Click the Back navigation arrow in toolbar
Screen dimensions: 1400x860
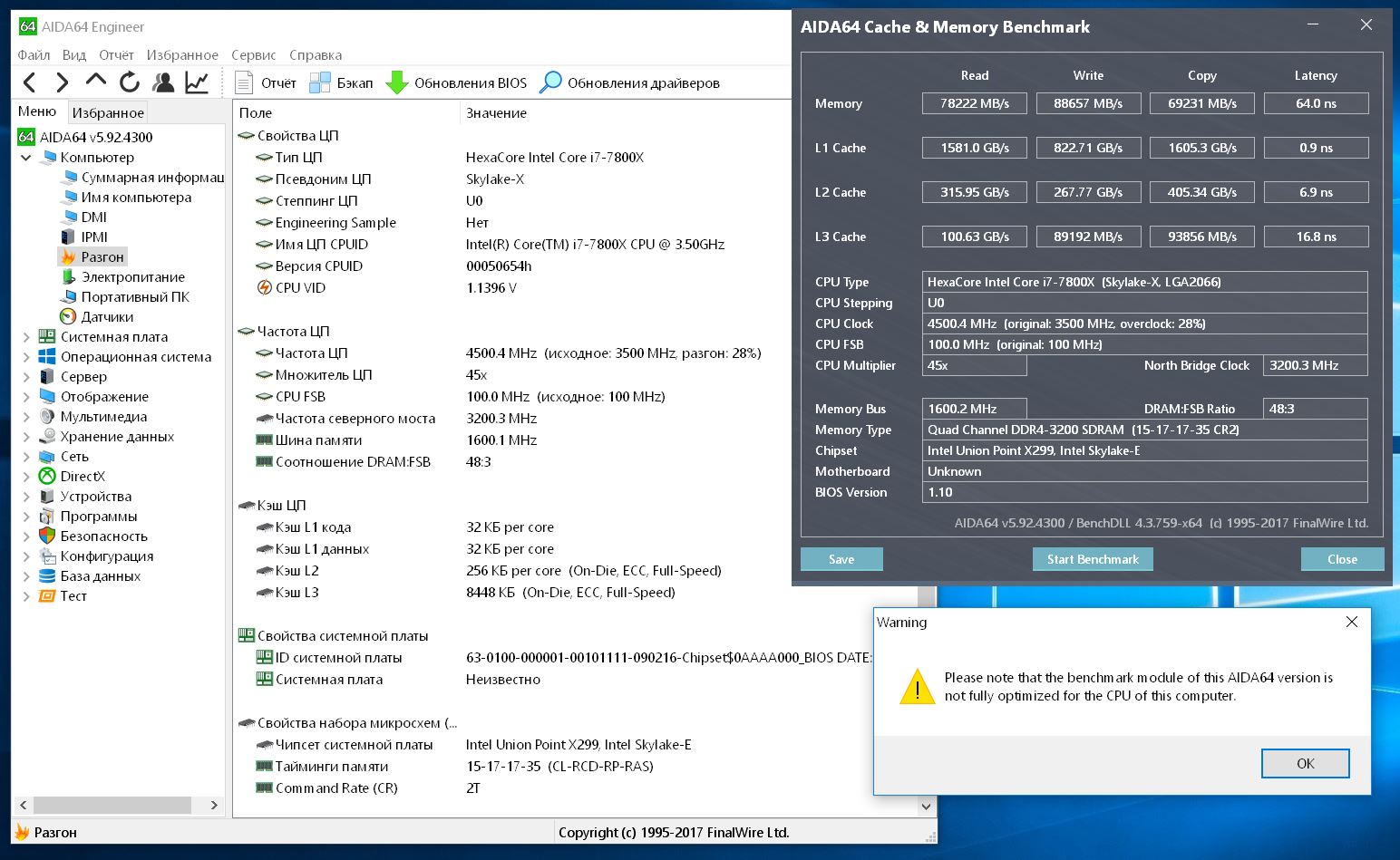[30, 82]
